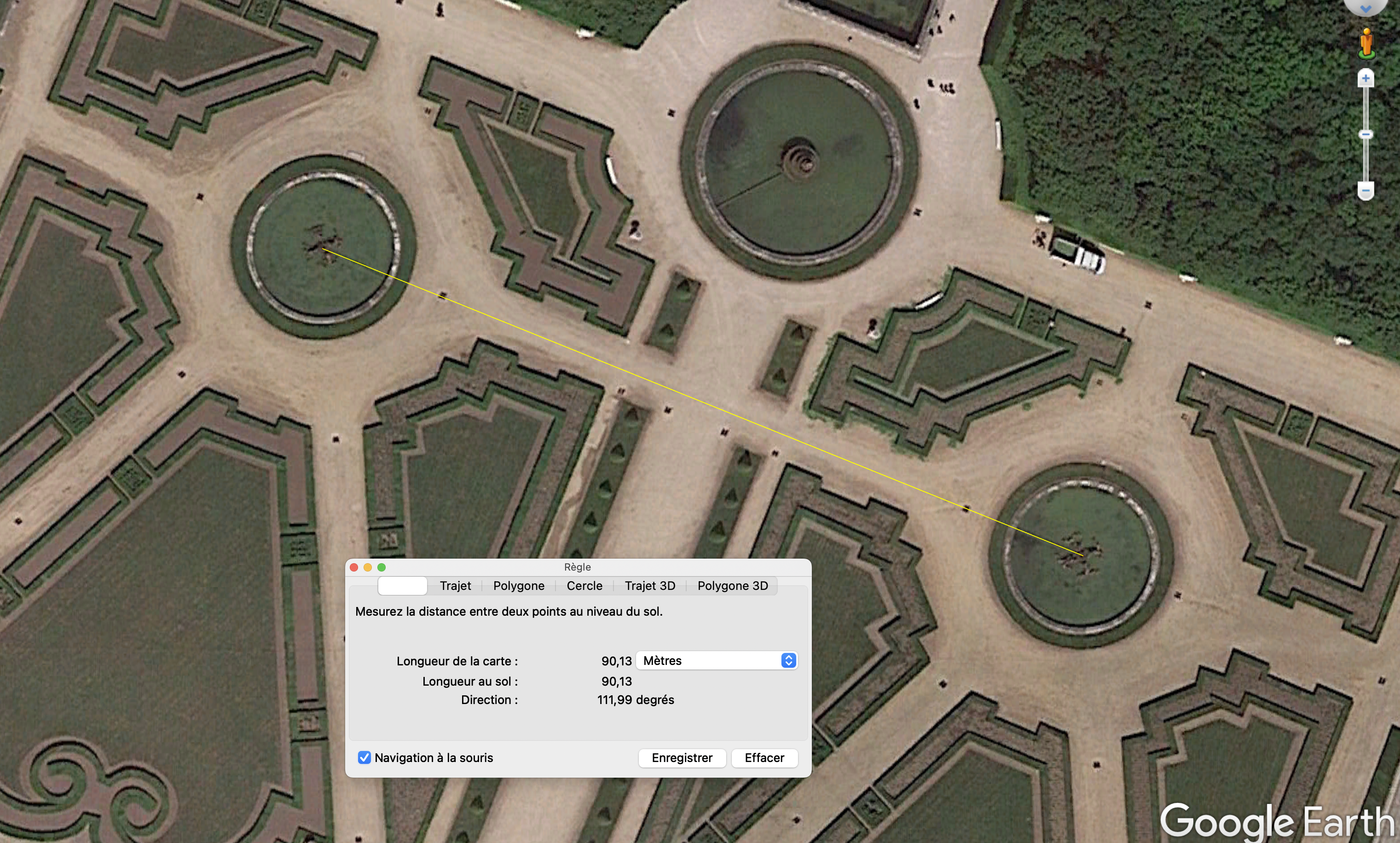Switch to the Cercle tab

[584, 586]
